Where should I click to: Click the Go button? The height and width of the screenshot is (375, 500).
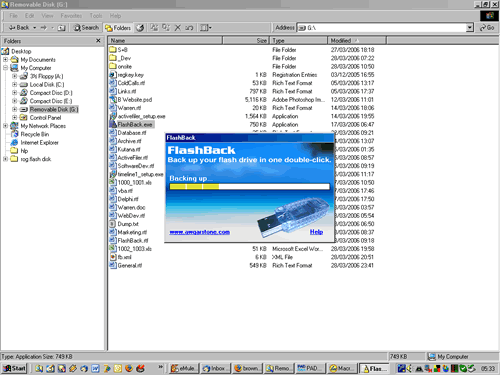487,28
